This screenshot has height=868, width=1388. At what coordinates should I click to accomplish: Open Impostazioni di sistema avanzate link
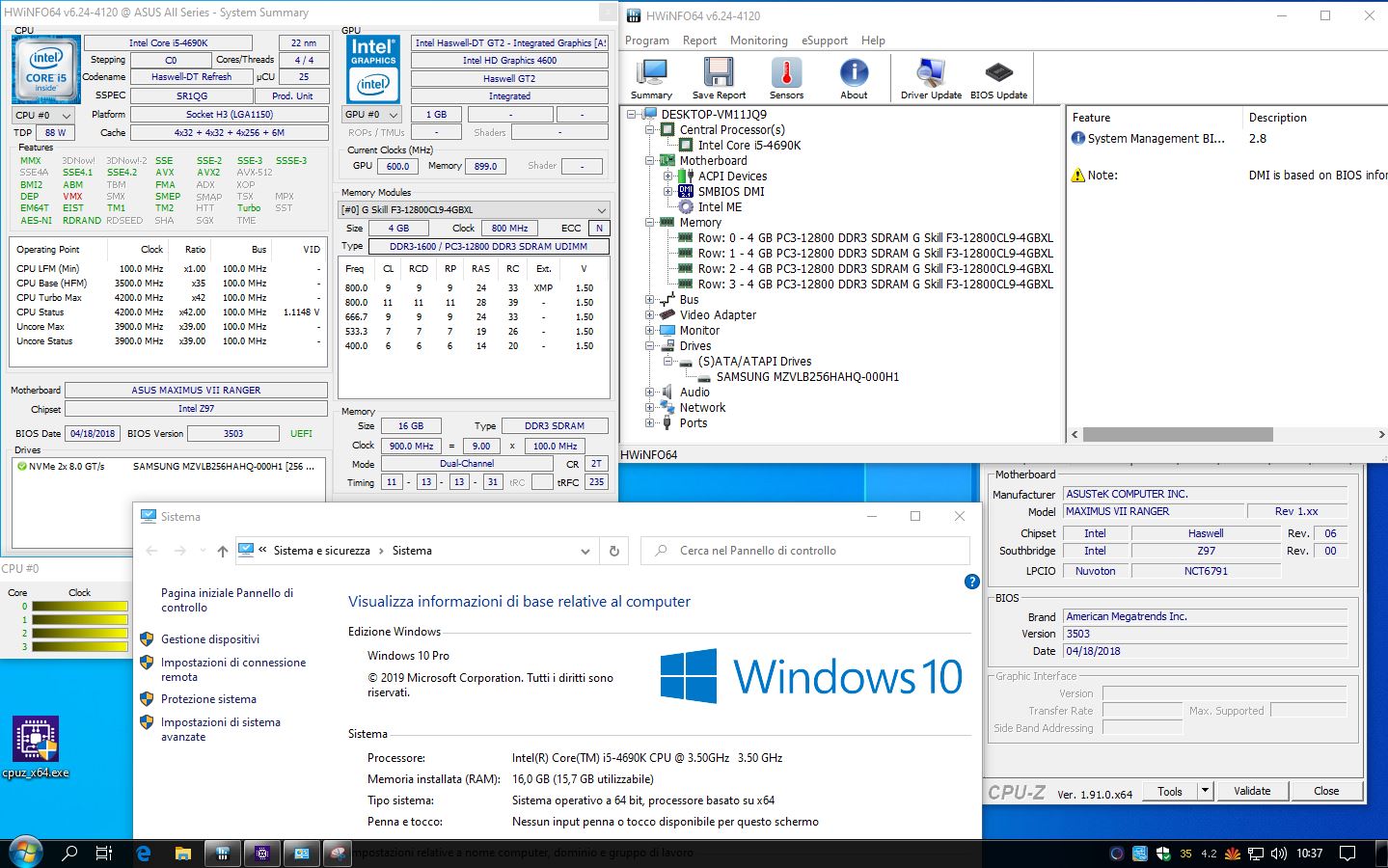220,729
